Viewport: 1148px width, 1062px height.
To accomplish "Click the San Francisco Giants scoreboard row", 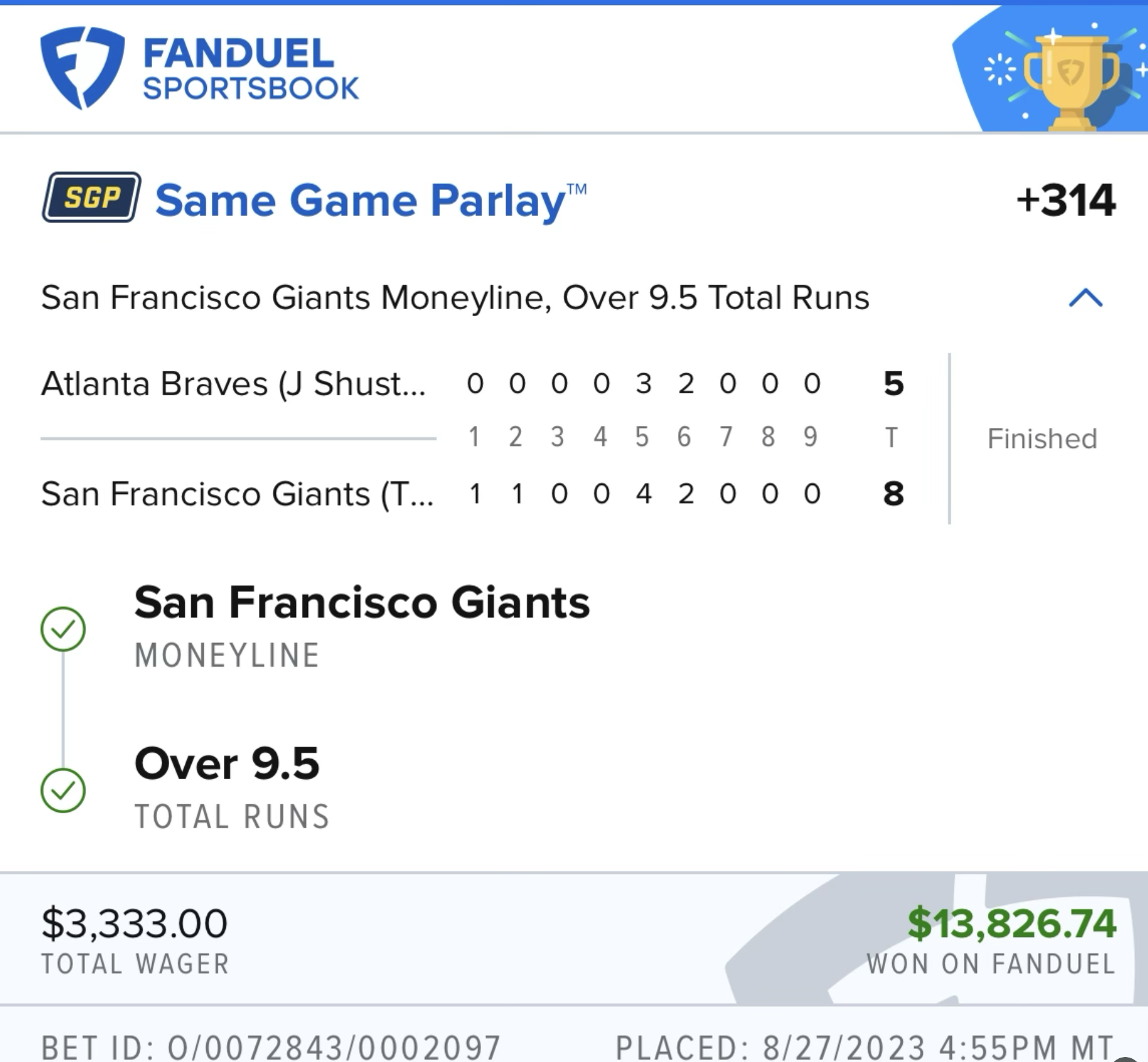I will tap(237, 494).
